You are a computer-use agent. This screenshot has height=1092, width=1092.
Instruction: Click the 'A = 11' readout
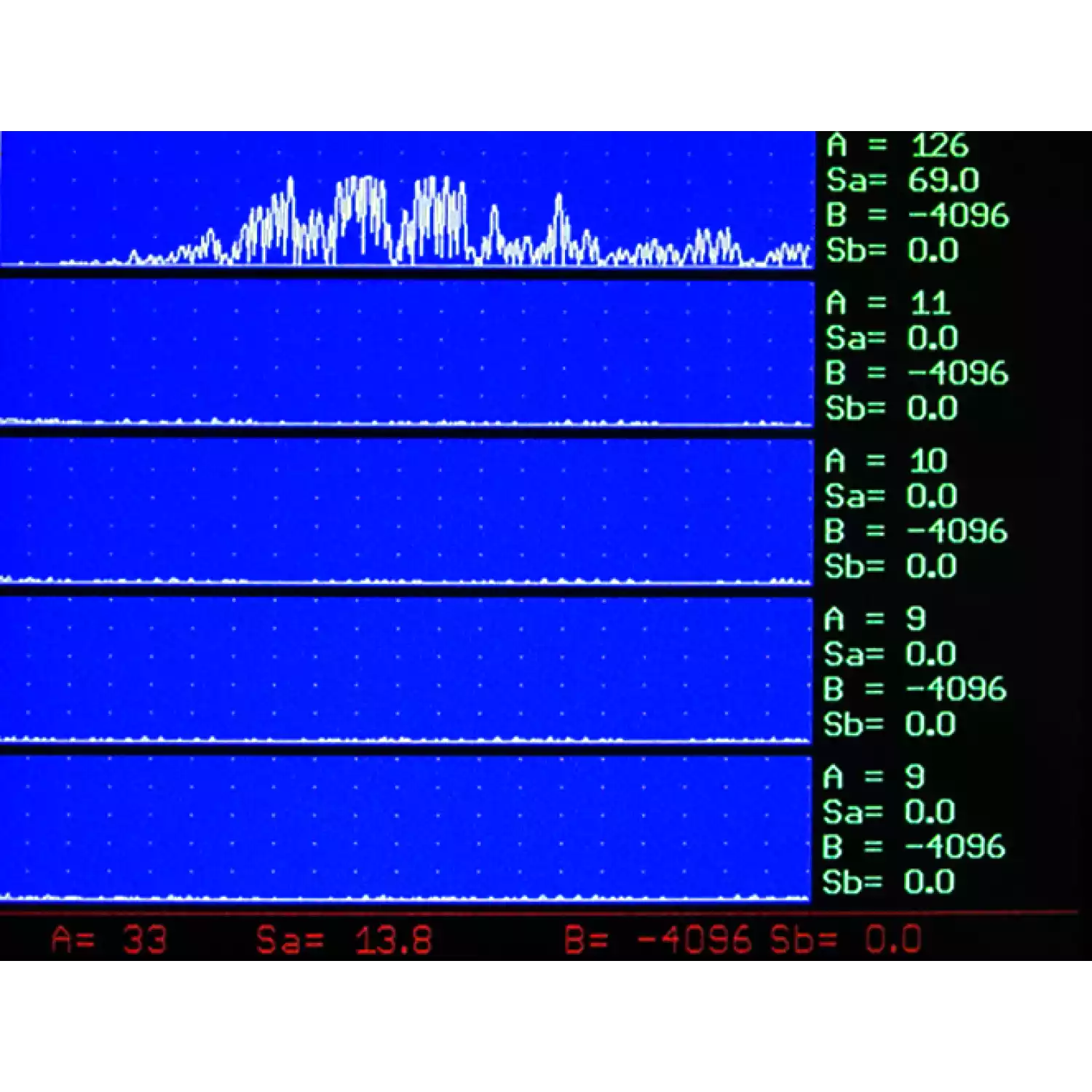888,303
